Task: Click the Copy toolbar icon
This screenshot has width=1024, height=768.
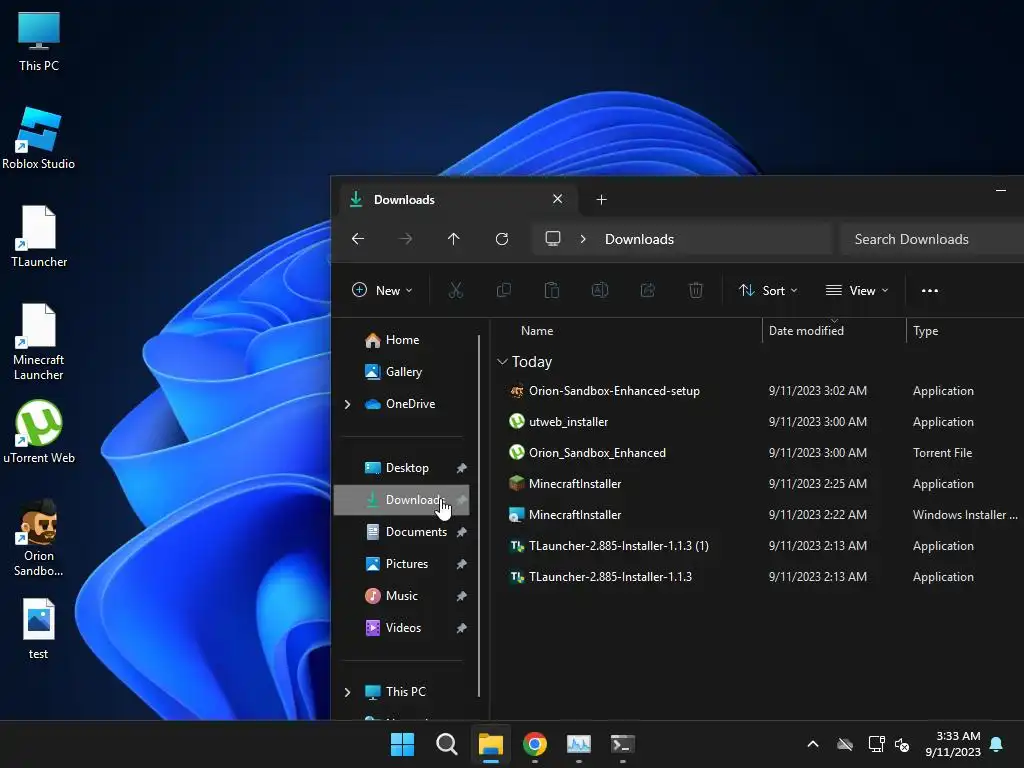Action: (x=504, y=291)
